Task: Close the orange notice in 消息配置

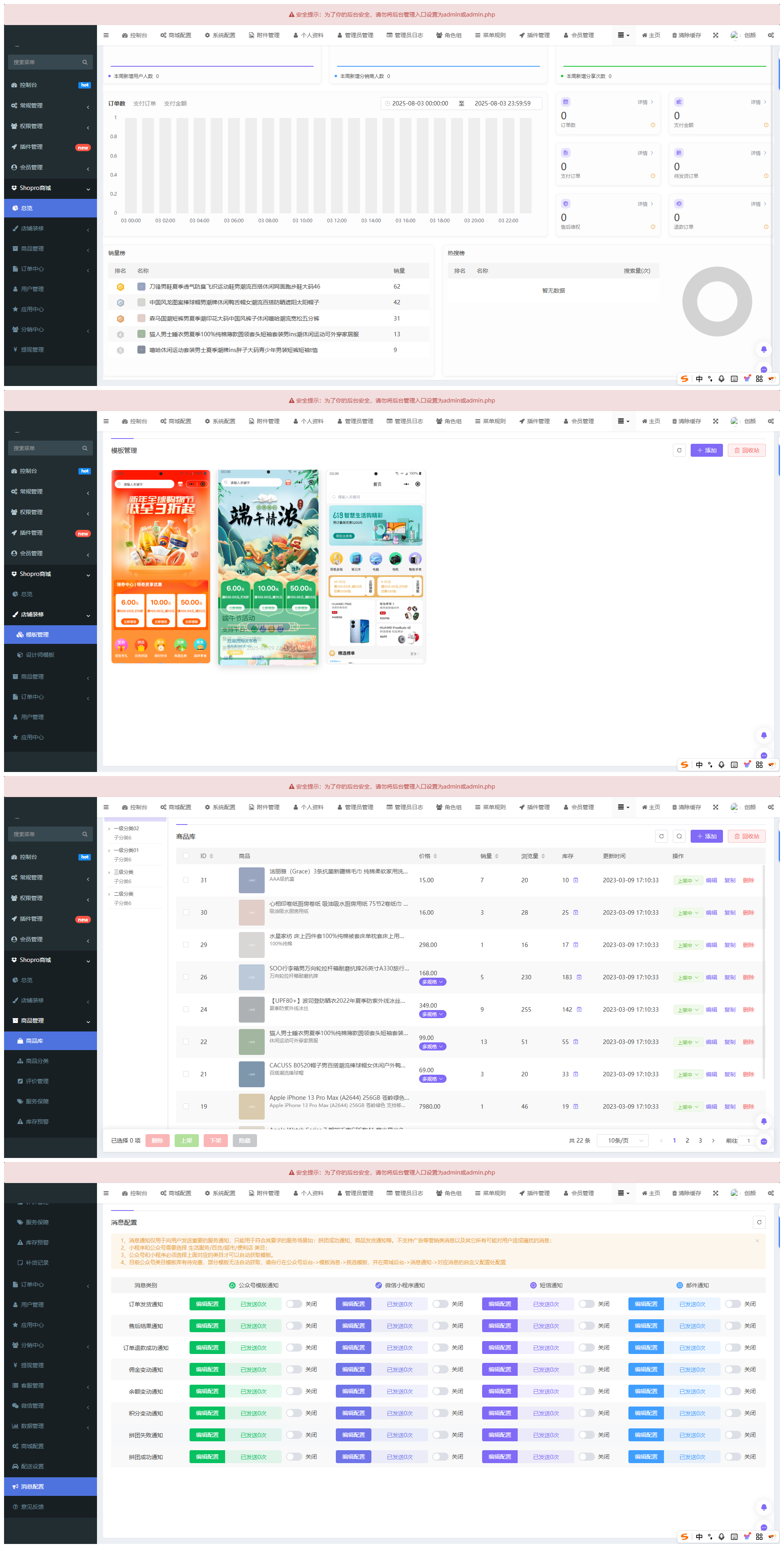Action: (757, 1240)
